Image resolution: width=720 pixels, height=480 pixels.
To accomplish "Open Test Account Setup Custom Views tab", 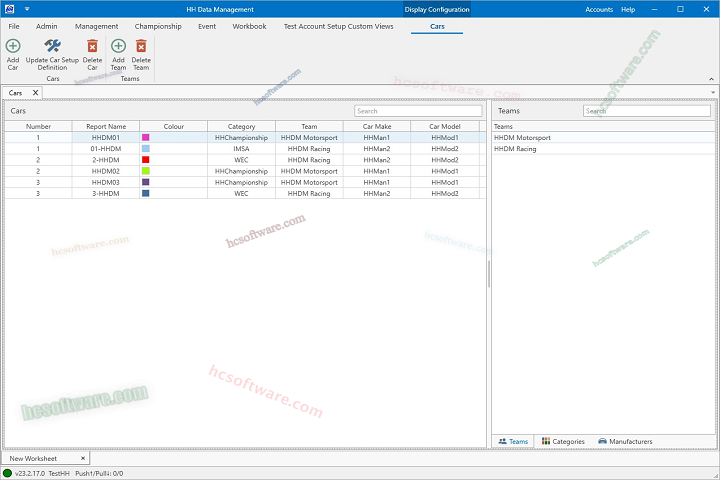I will pyautogui.click(x=338, y=26).
